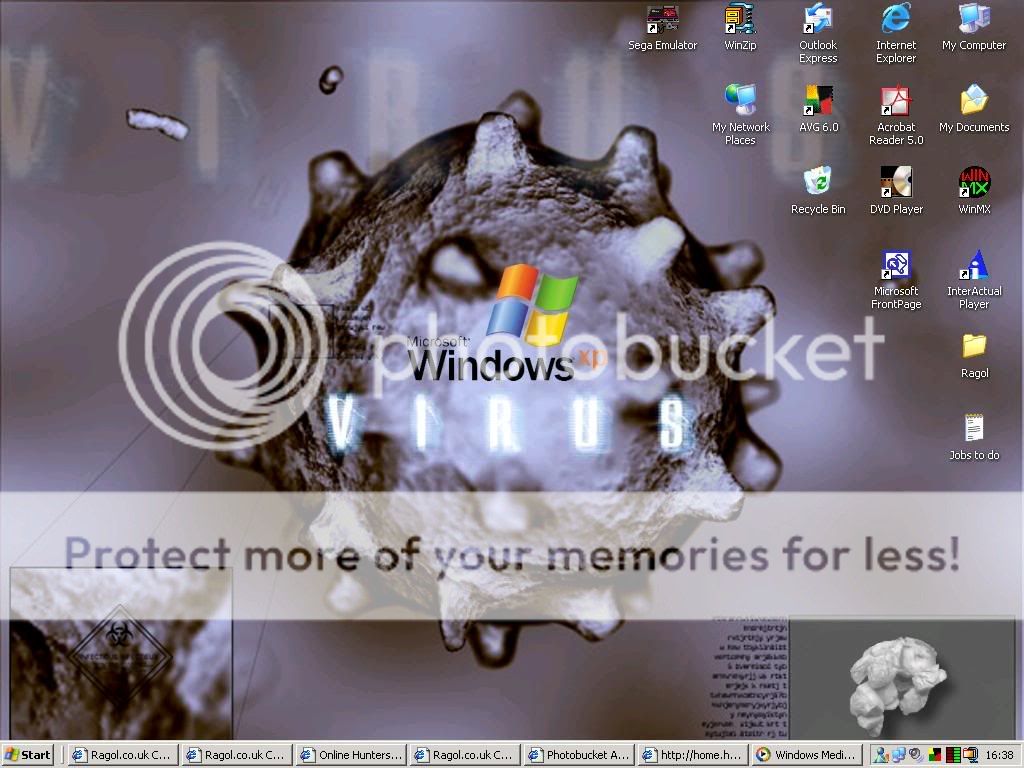This screenshot has height=768, width=1024.
Task: Click the Jobs to do text file
Action: tap(973, 429)
